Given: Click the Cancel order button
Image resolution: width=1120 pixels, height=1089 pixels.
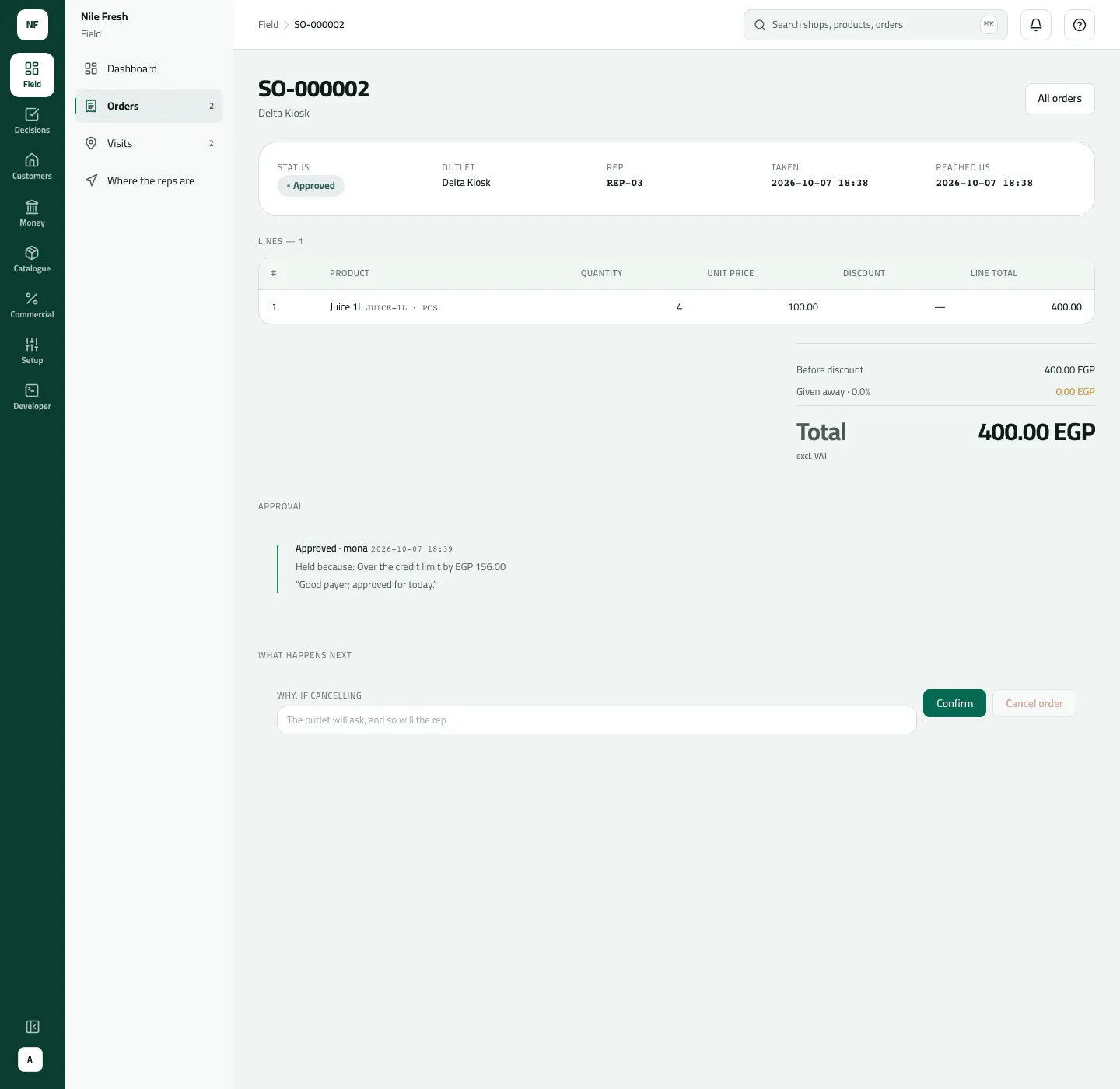Looking at the screenshot, I should tap(1034, 703).
